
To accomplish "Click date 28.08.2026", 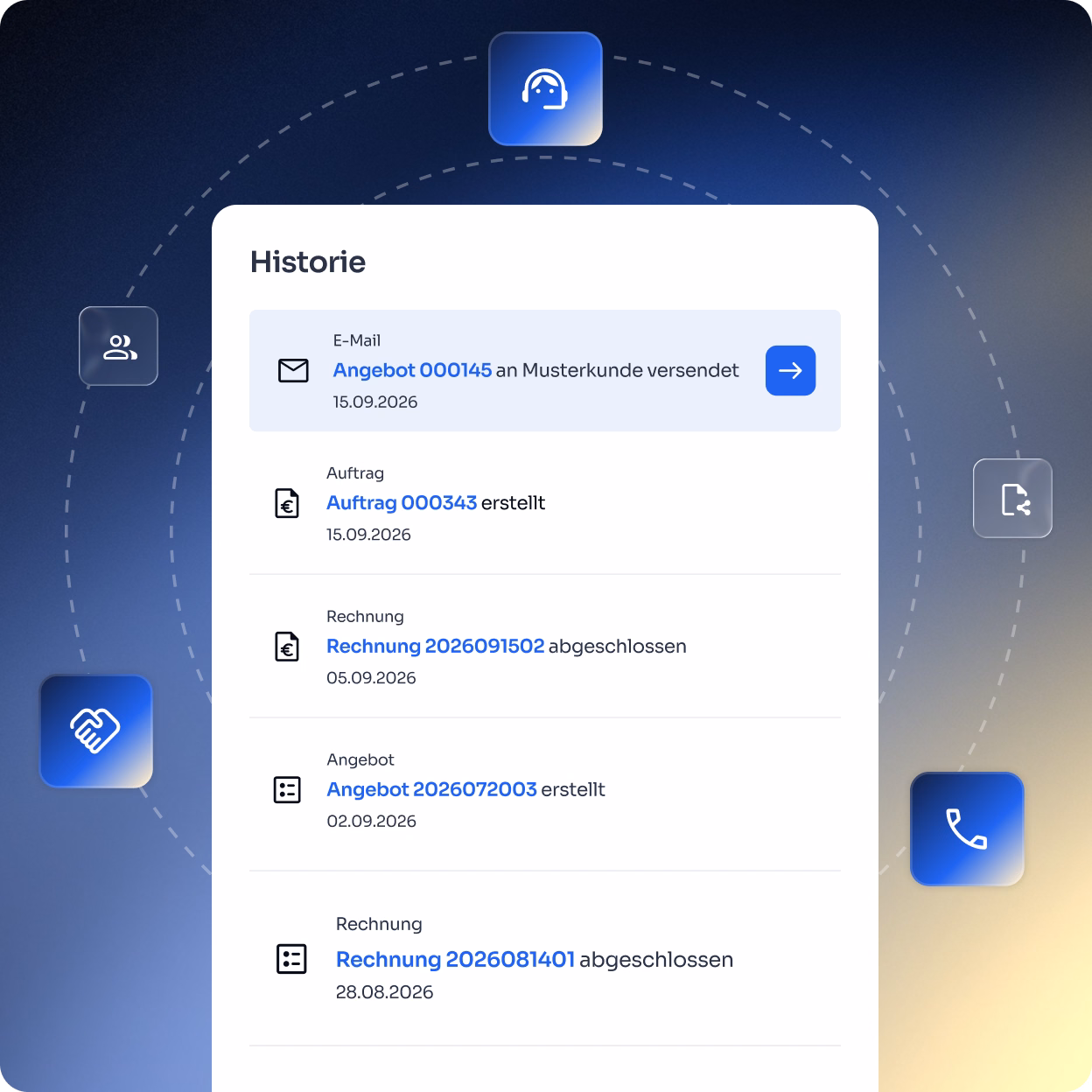I will click(x=385, y=991).
